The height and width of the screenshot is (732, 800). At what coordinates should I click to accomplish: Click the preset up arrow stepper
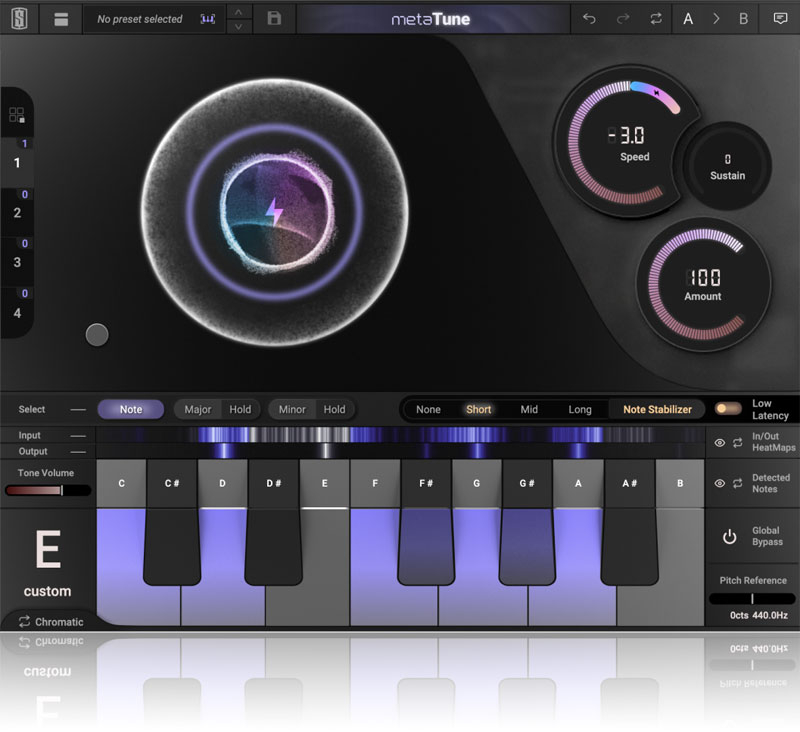[x=238, y=12]
